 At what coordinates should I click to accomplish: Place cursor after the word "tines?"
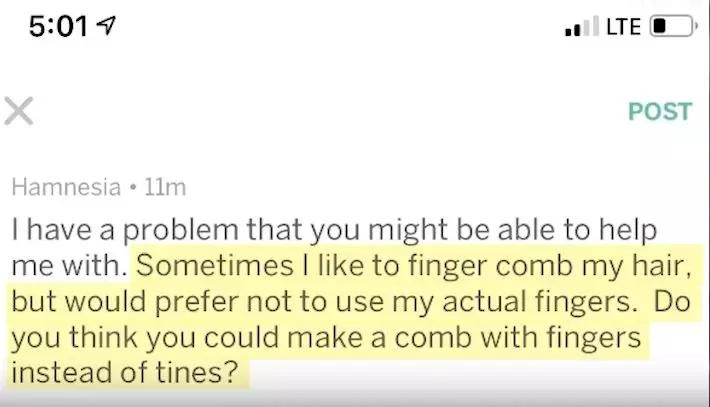244,373
